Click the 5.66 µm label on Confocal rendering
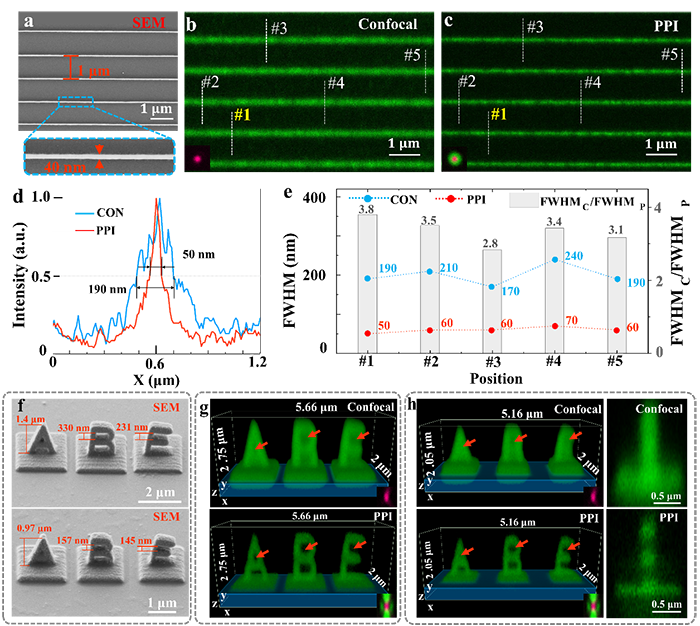The image size is (700, 626). pos(297,408)
